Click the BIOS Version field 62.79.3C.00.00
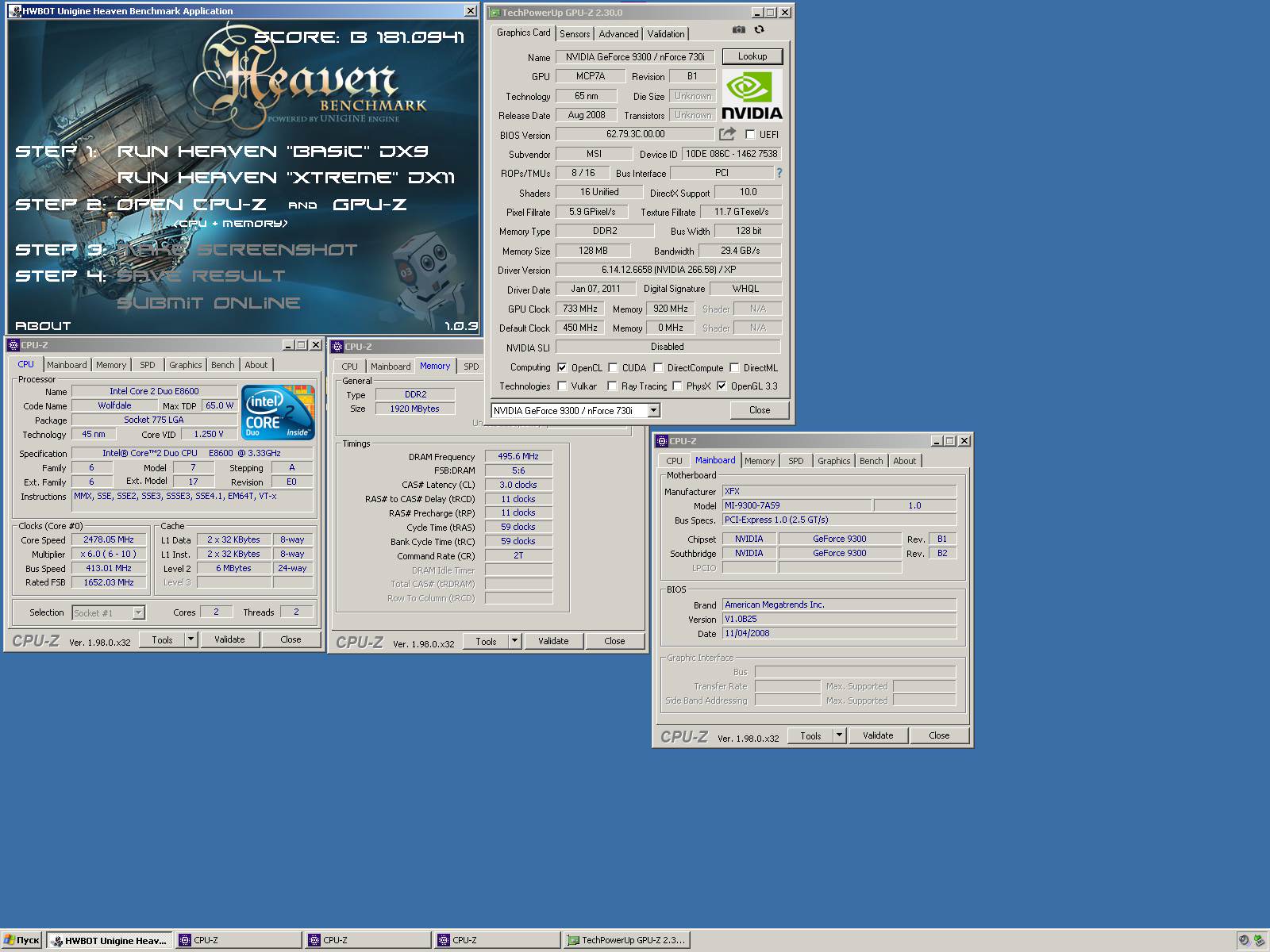Screen dimensions: 1270x952 635,134
